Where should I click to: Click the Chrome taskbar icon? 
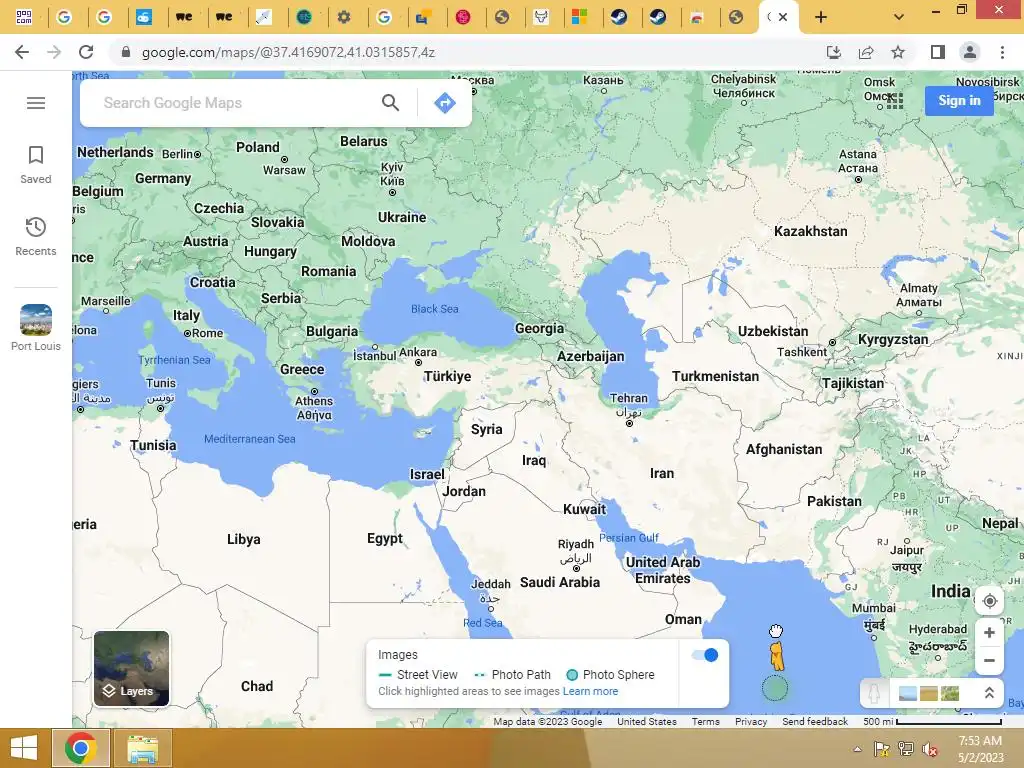tap(81, 748)
